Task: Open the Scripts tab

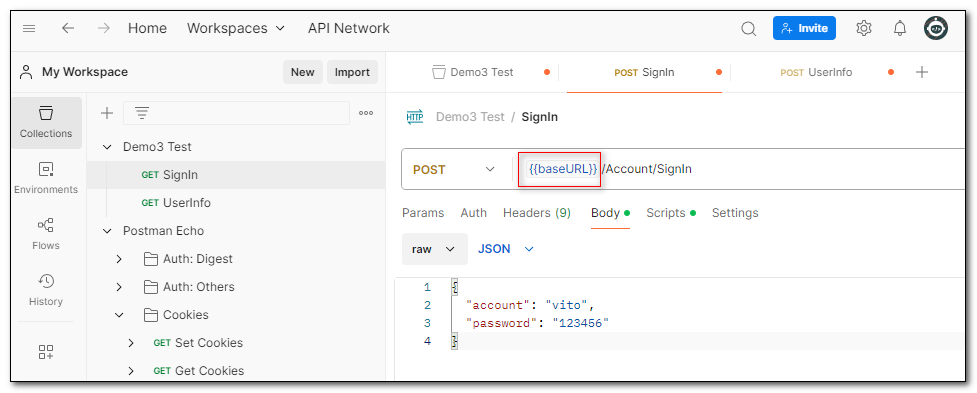Action: (671, 213)
